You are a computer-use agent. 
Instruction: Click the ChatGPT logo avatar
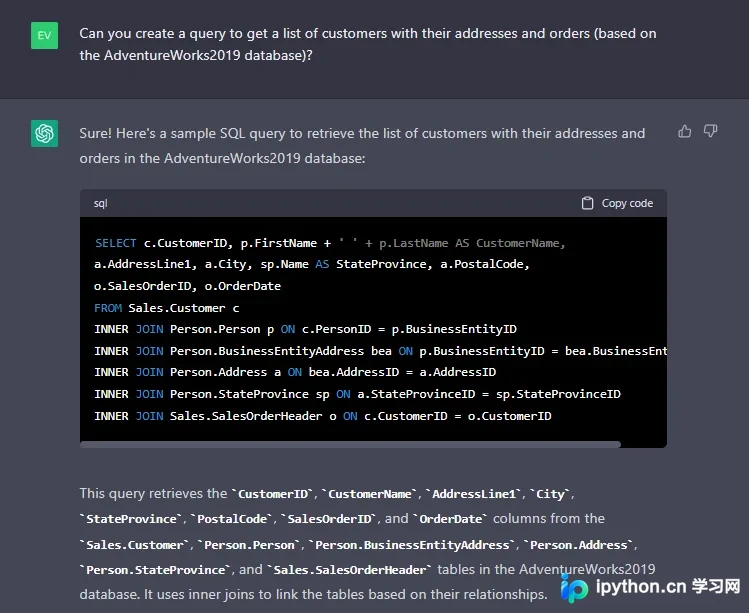click(x=44, y=133)
